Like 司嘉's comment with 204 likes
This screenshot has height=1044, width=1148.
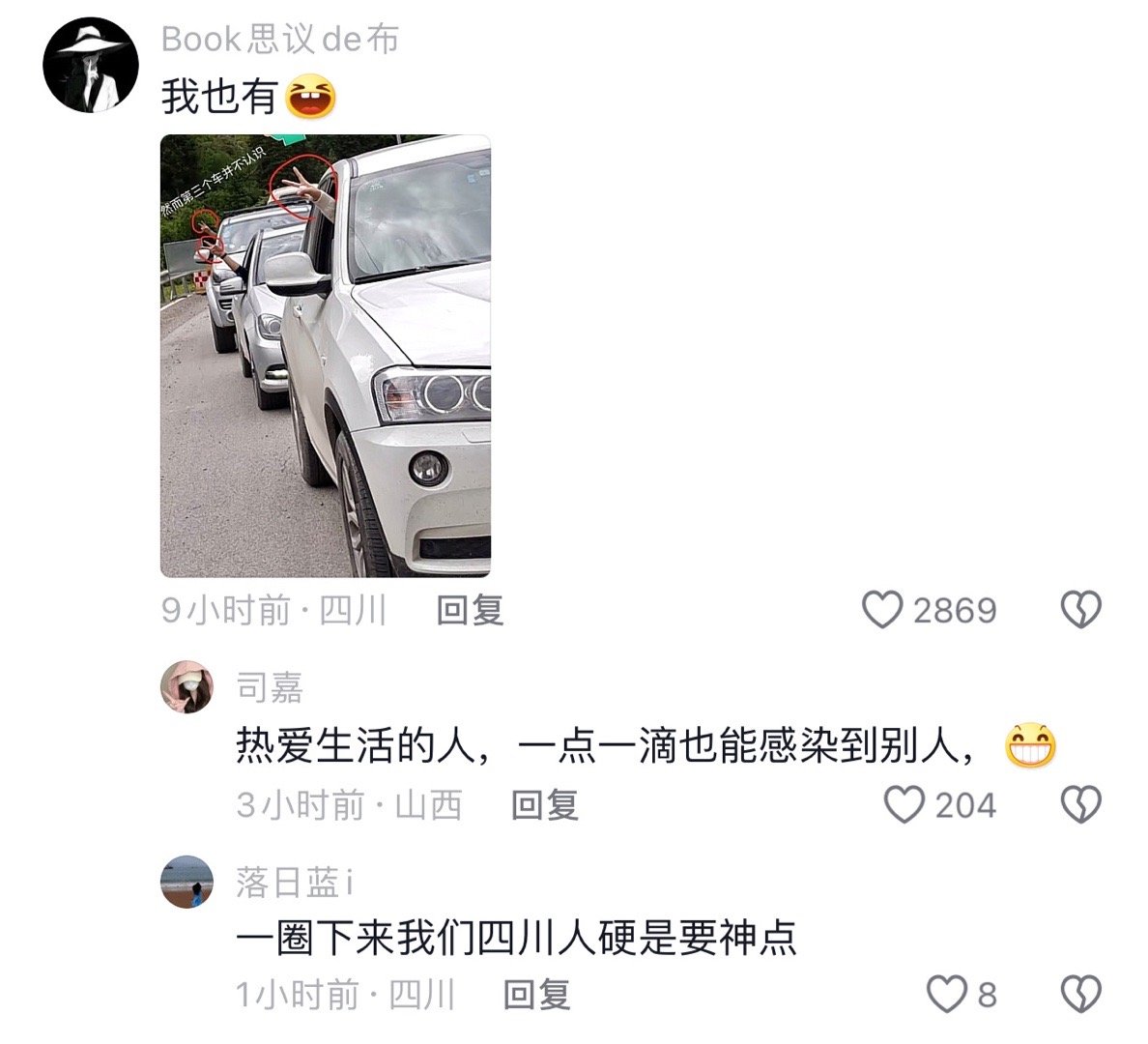pyautogui.click(x=904, y=804)
